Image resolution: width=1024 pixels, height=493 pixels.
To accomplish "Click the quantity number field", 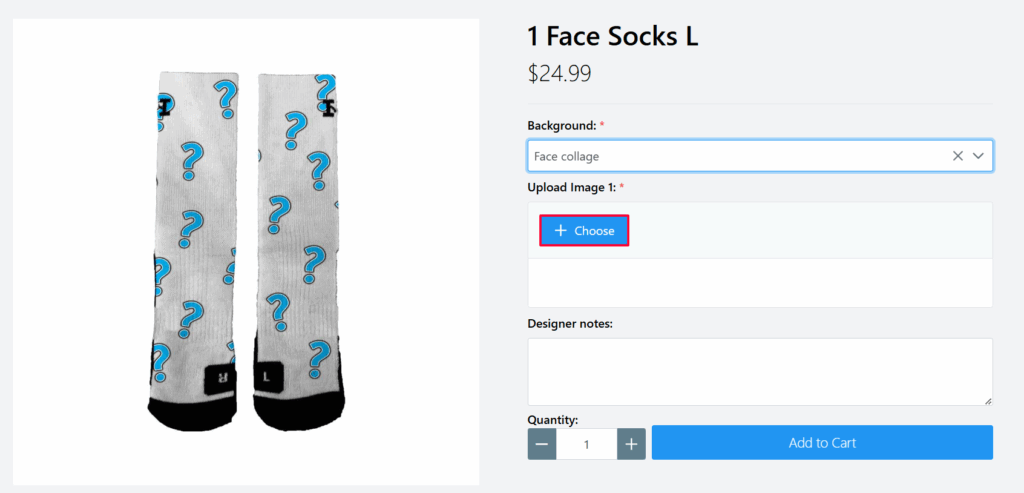I will click(x=586, y=444).
